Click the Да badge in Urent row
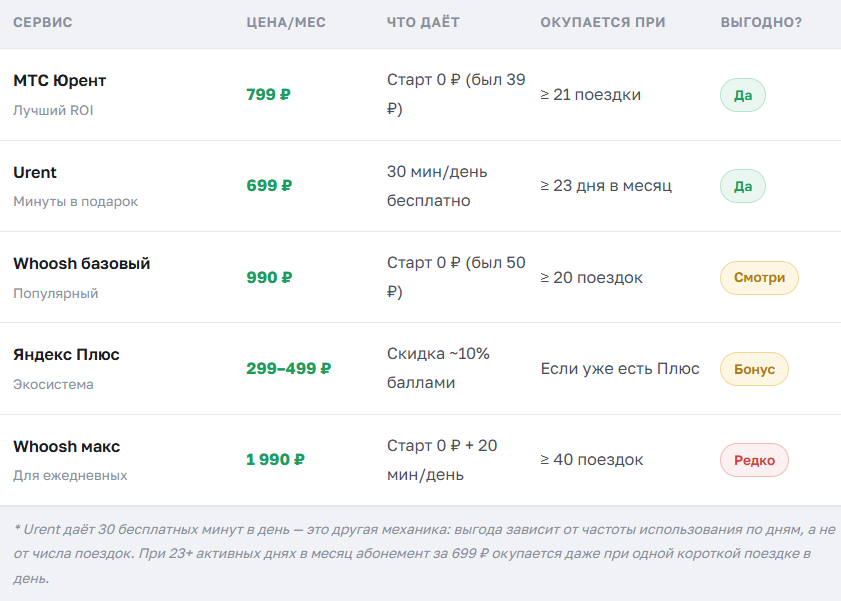Image resolution: width=841 pixels, height=601 pixels. [743, 187]
